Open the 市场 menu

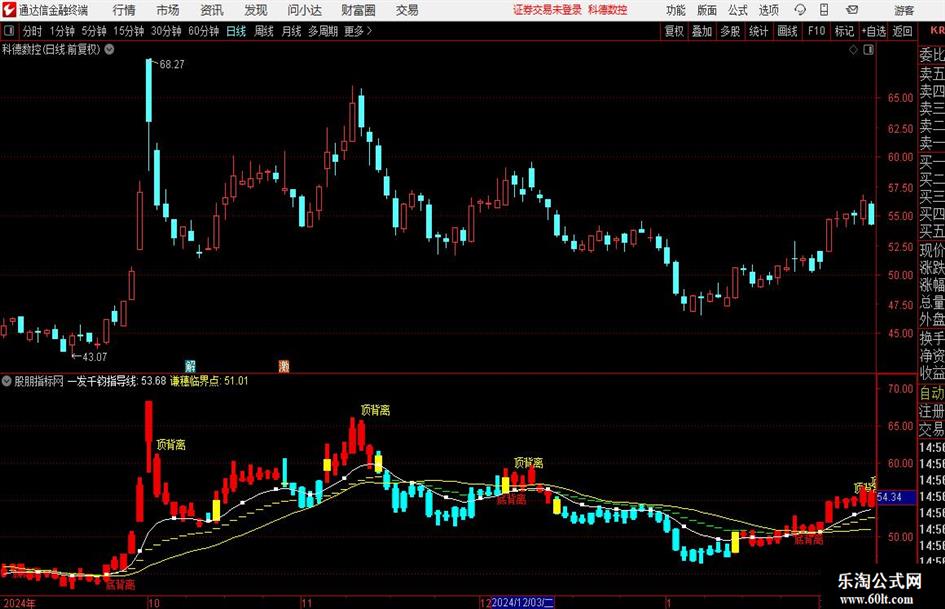168,10
